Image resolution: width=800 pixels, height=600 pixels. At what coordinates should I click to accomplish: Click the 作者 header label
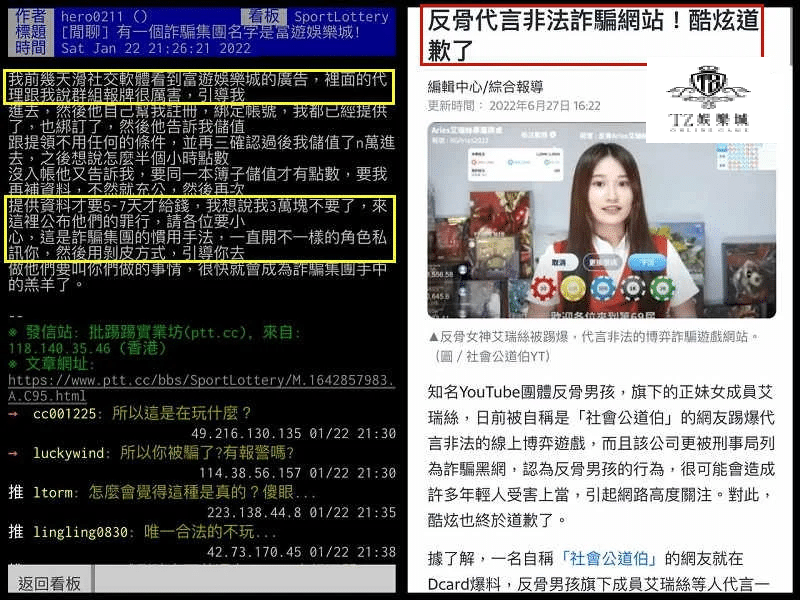pyautogui.click(x=31, y=16)
